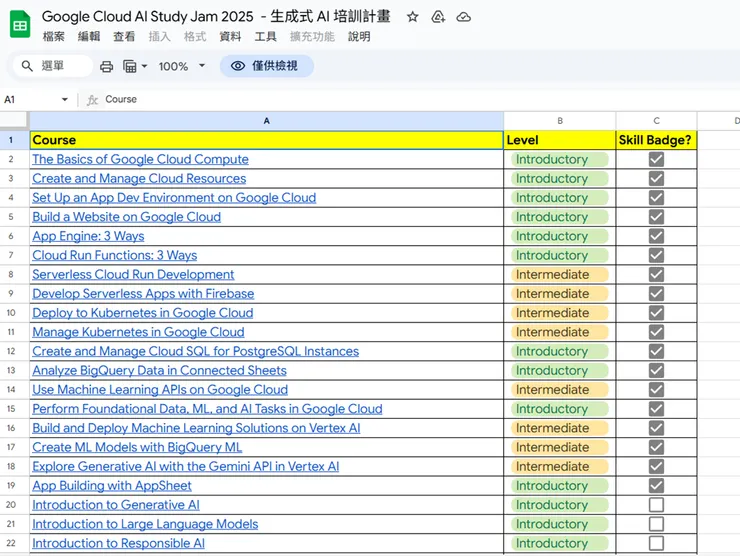Viewport: 740px width, 556px height.
Task: Toggle Skill Badge checkbox for Analyze BigQuery Data in Connected Sheets
Action: click(656, 371)
